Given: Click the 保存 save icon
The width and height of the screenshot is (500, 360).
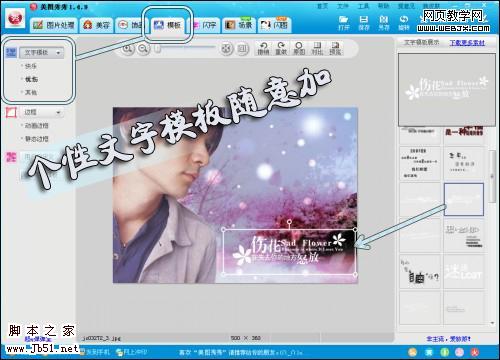Looking at the screenshot, I should coord(364,23).
